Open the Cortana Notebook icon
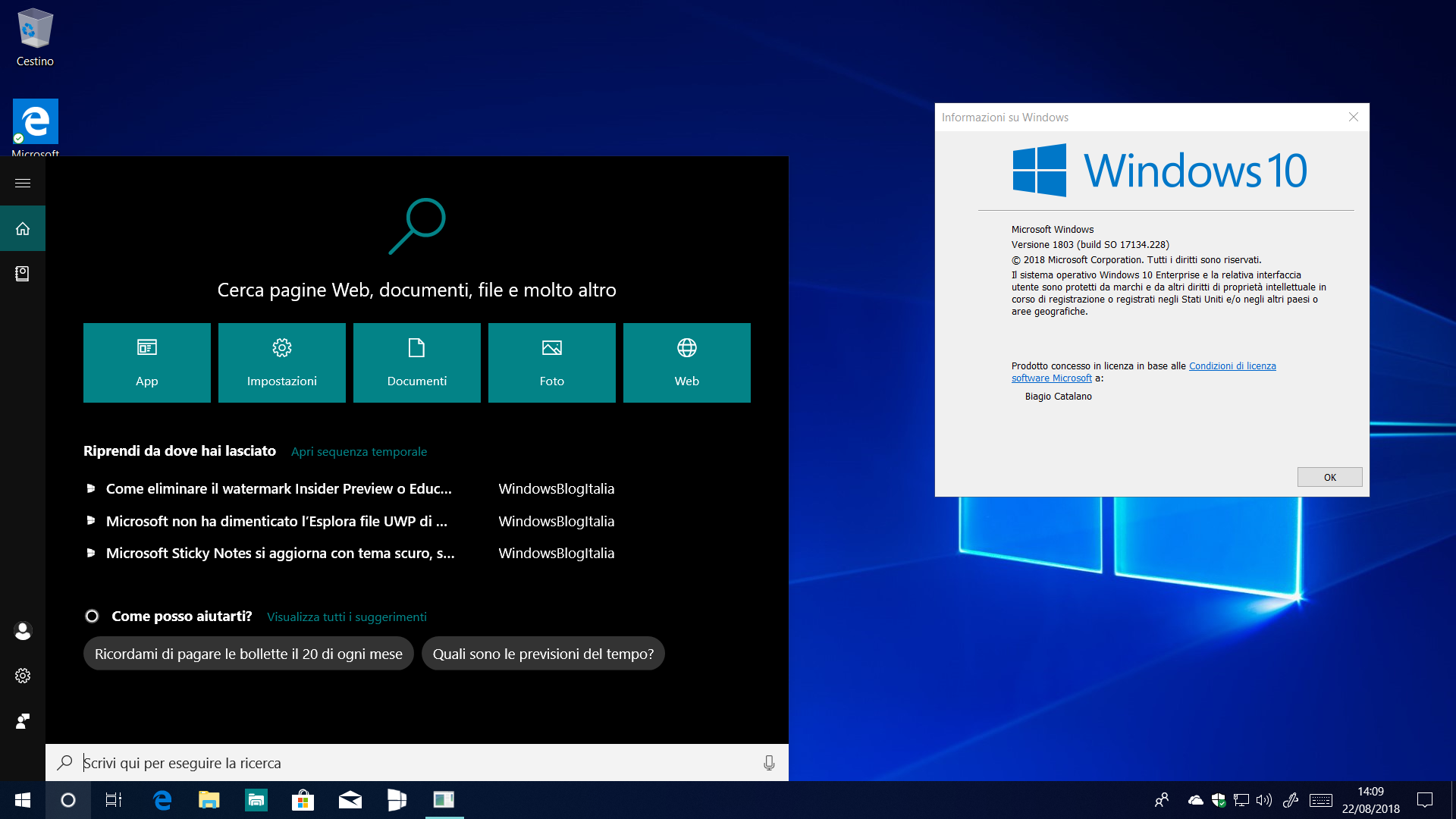This screenshot has width=1456, height=819. point(23,274)
